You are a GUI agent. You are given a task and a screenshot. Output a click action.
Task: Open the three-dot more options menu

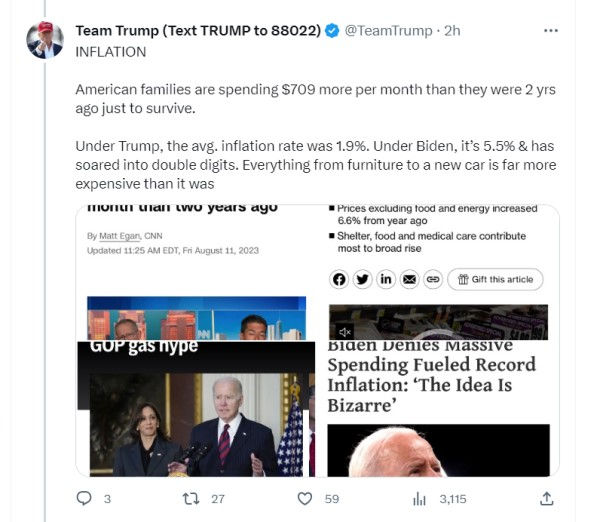(x=551, y=31)
